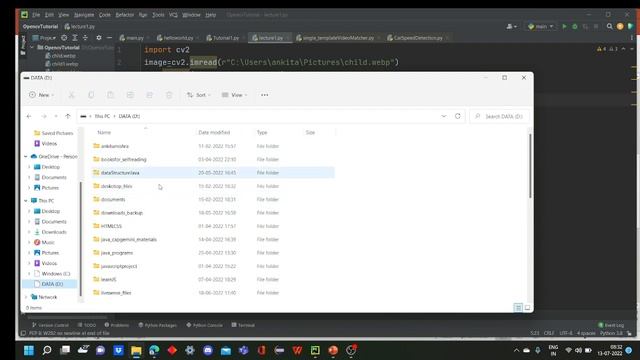Open the Tools menu in PyCharm
Screen dimensions: 640x360
click(158, 15)
